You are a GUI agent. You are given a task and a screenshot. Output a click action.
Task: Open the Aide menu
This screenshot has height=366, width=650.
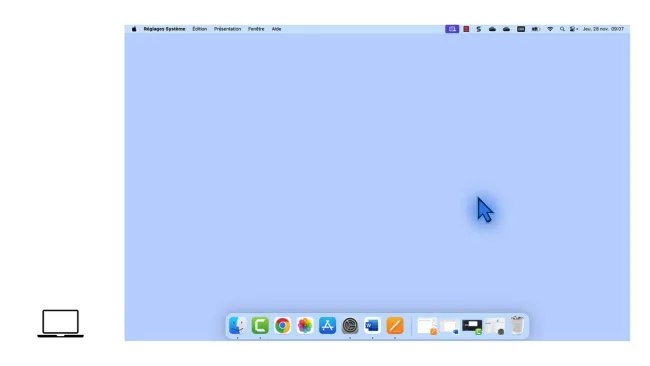coord(276,29)
